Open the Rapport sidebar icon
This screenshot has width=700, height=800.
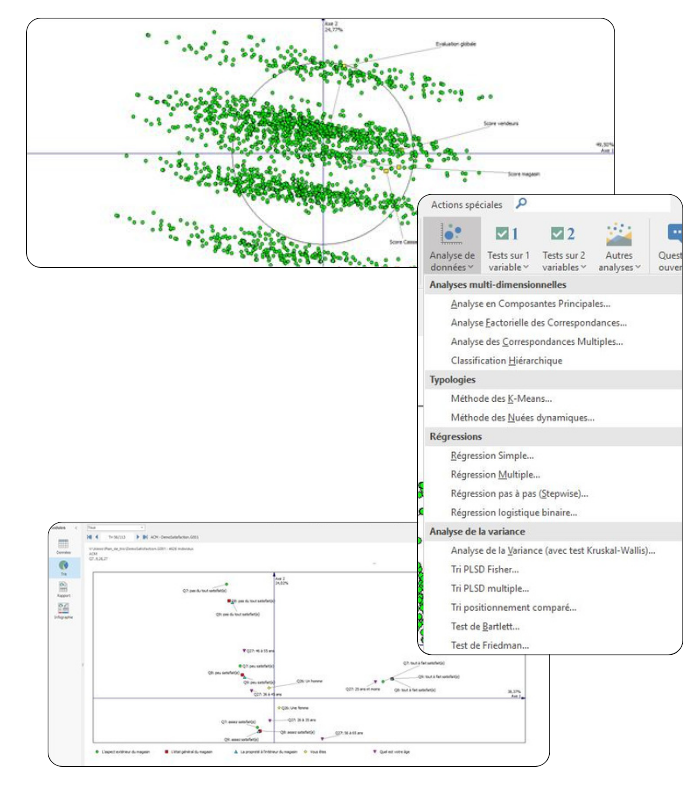point(63,588)
